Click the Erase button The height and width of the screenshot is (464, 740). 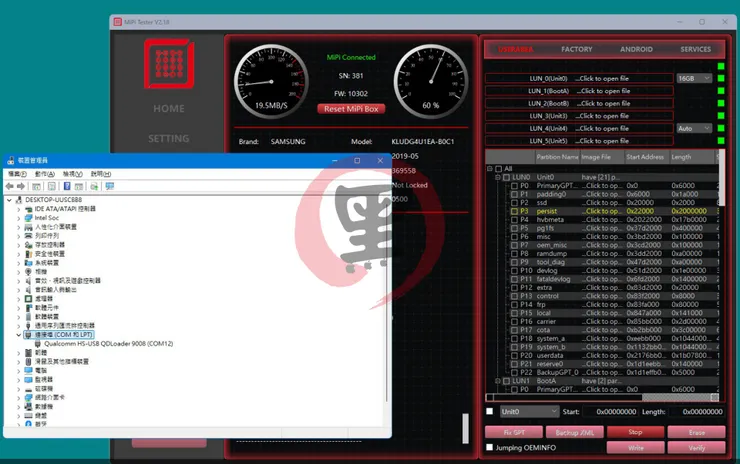(x=697, y=432)
